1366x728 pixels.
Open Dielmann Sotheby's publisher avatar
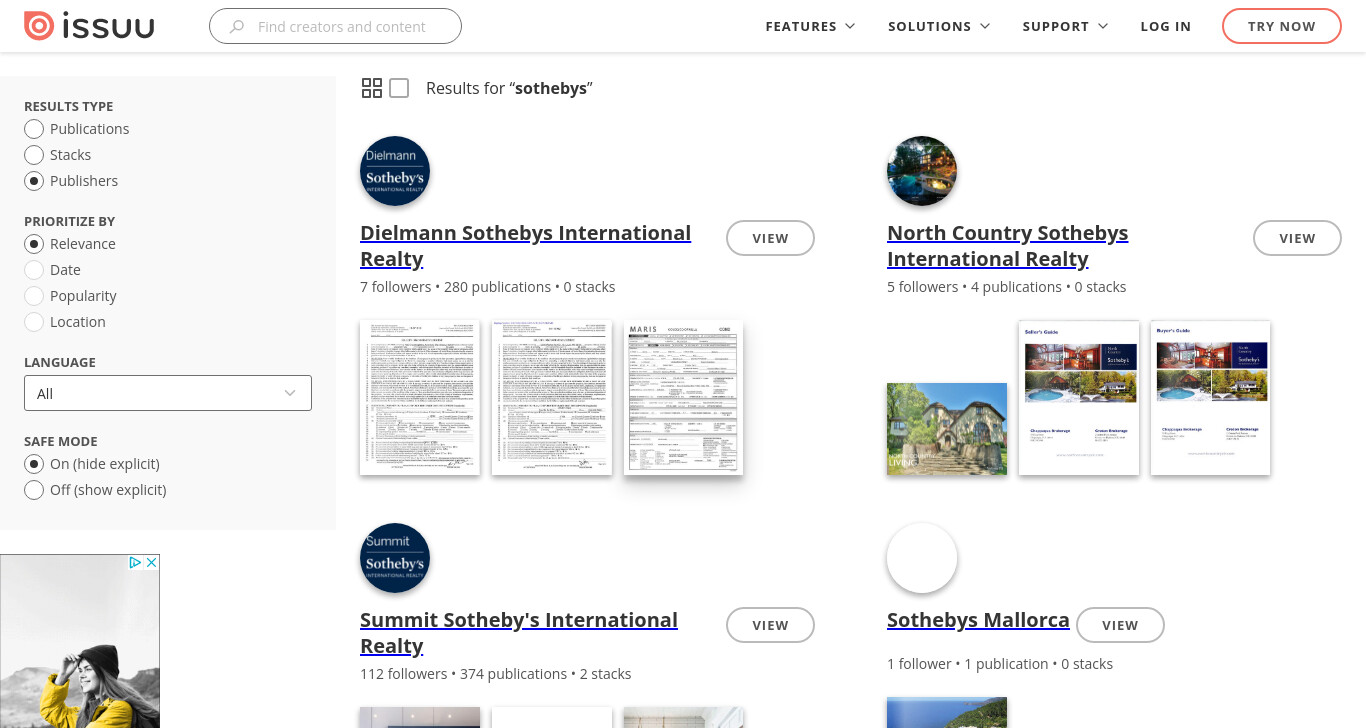(x=395, y=171)
